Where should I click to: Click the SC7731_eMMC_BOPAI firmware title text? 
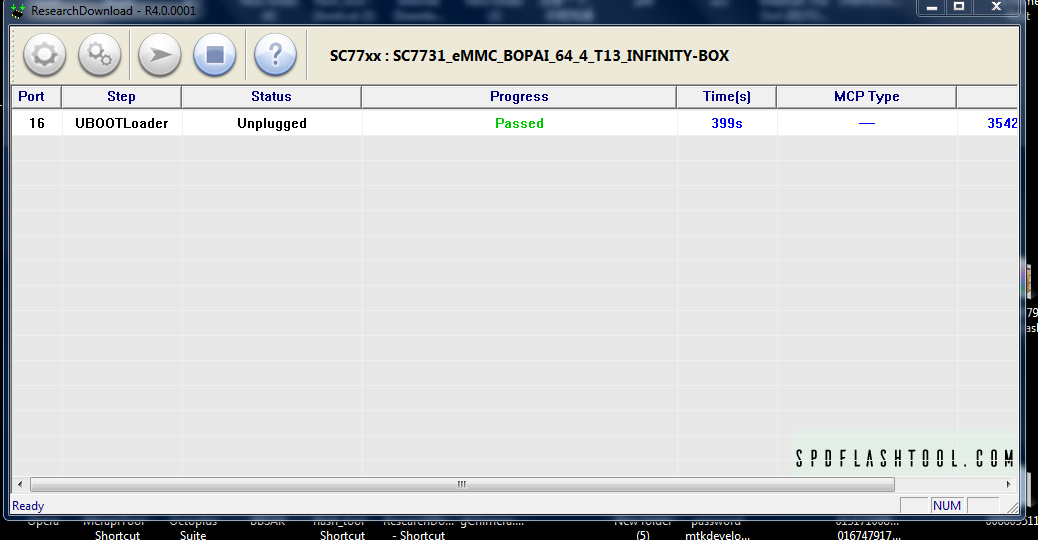click(x=529, y=56)
